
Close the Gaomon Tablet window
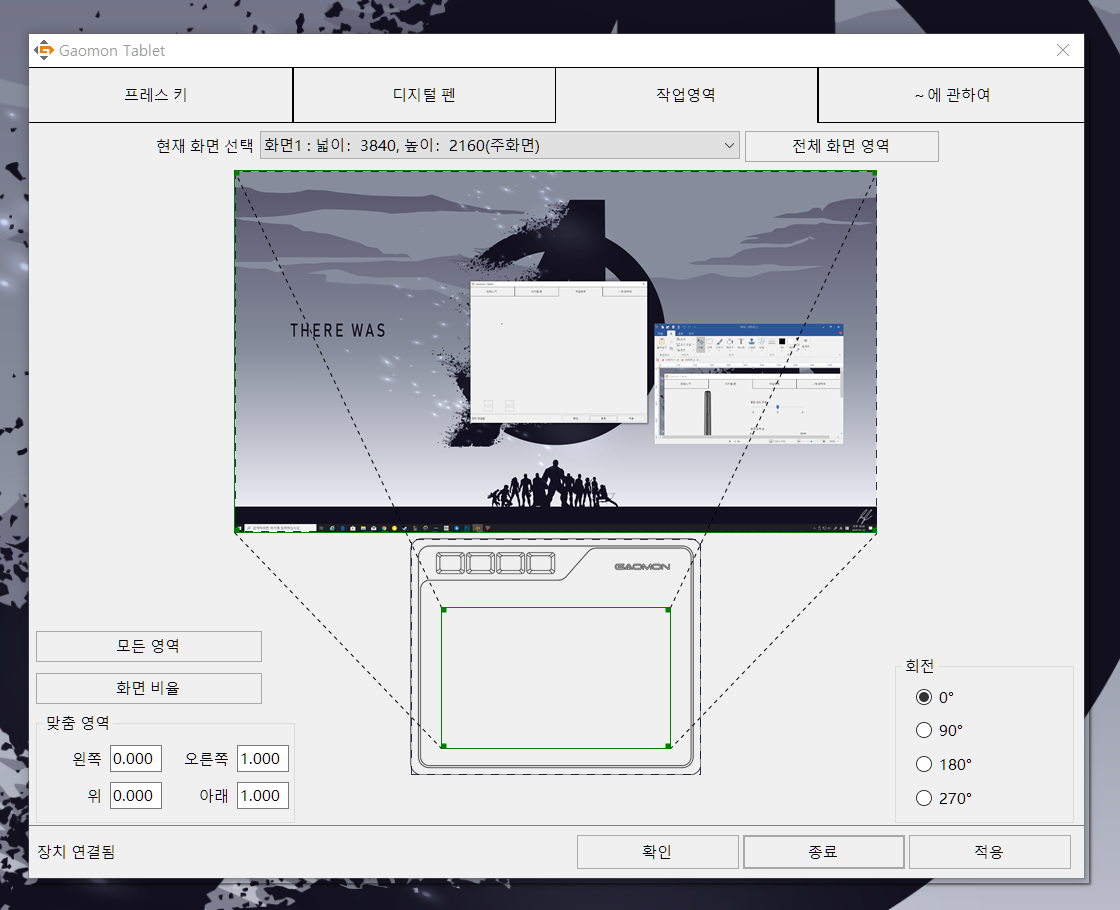coord(1063,50)
